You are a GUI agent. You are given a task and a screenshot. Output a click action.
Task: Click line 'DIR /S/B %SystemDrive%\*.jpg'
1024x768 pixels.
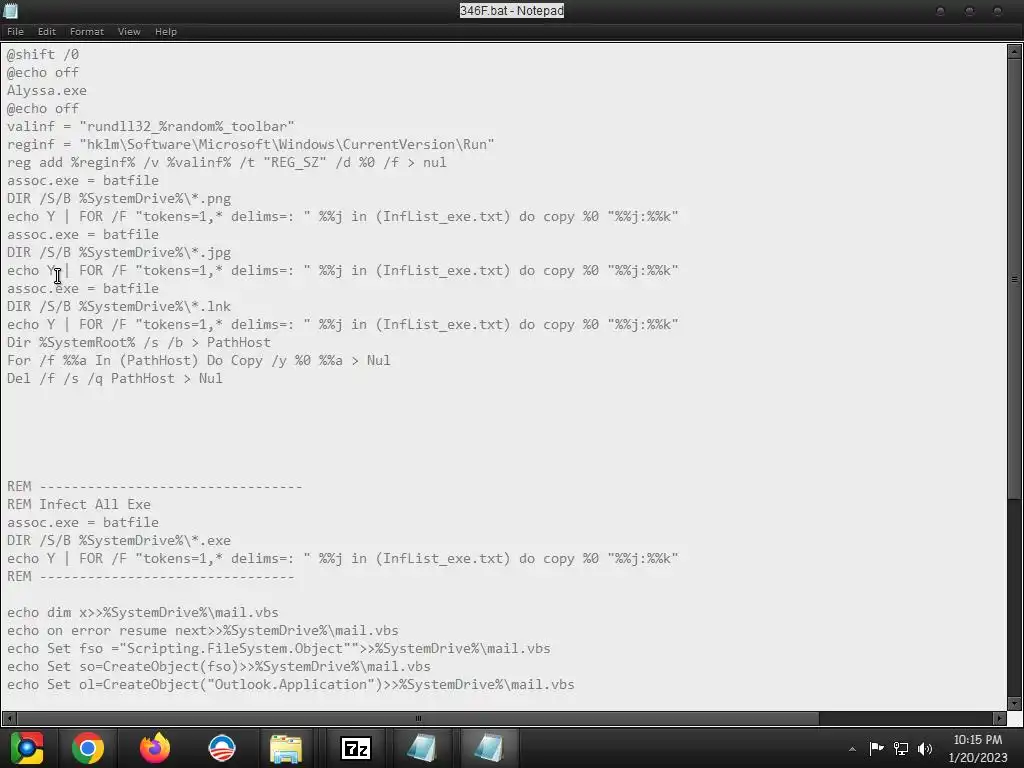119,252
